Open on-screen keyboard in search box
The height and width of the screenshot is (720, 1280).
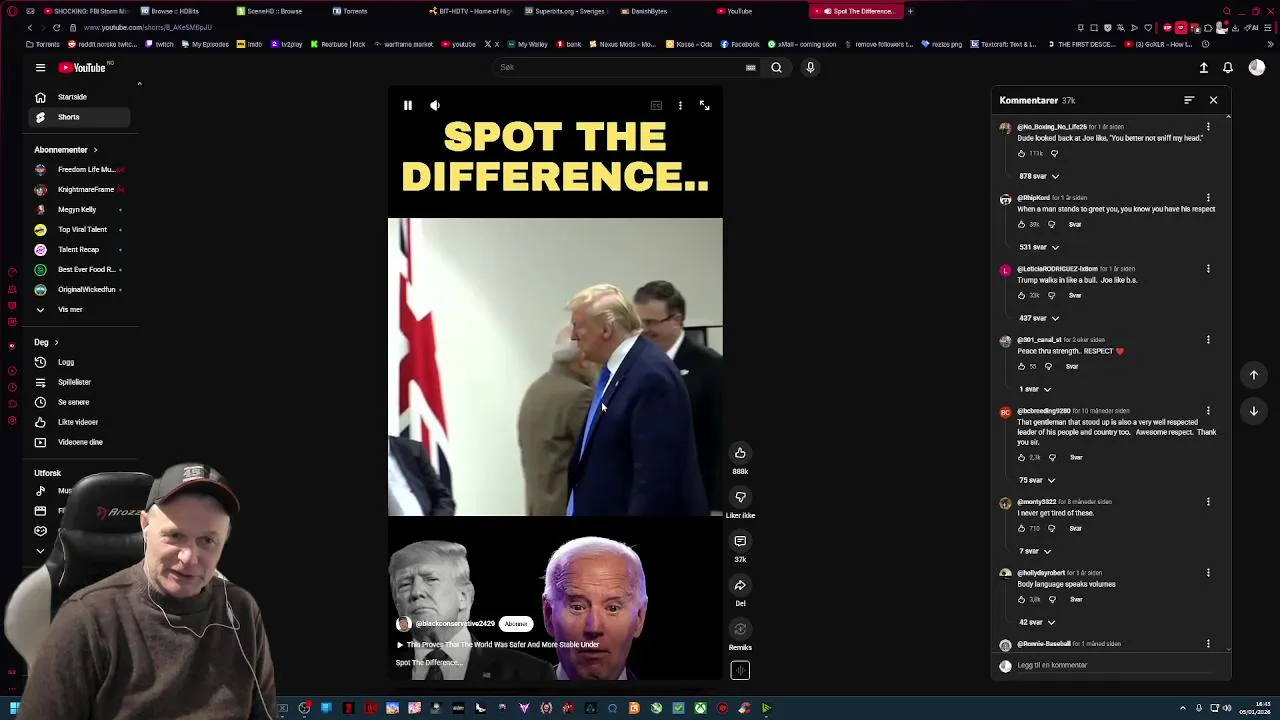tap(750, 67)
